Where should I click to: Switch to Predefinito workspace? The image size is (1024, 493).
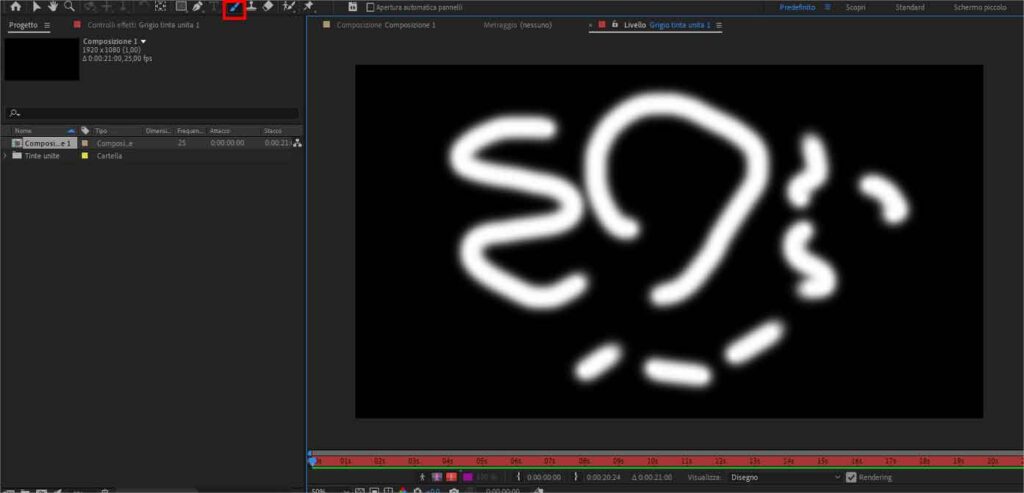(x=797, y=7)
